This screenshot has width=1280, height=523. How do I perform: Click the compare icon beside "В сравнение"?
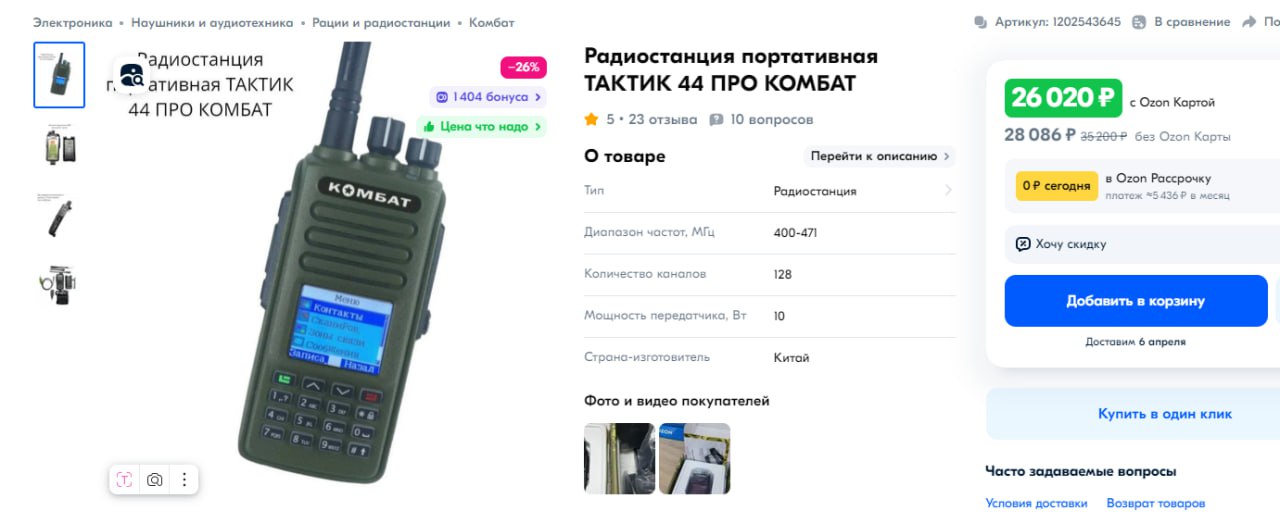[1138, 22]
